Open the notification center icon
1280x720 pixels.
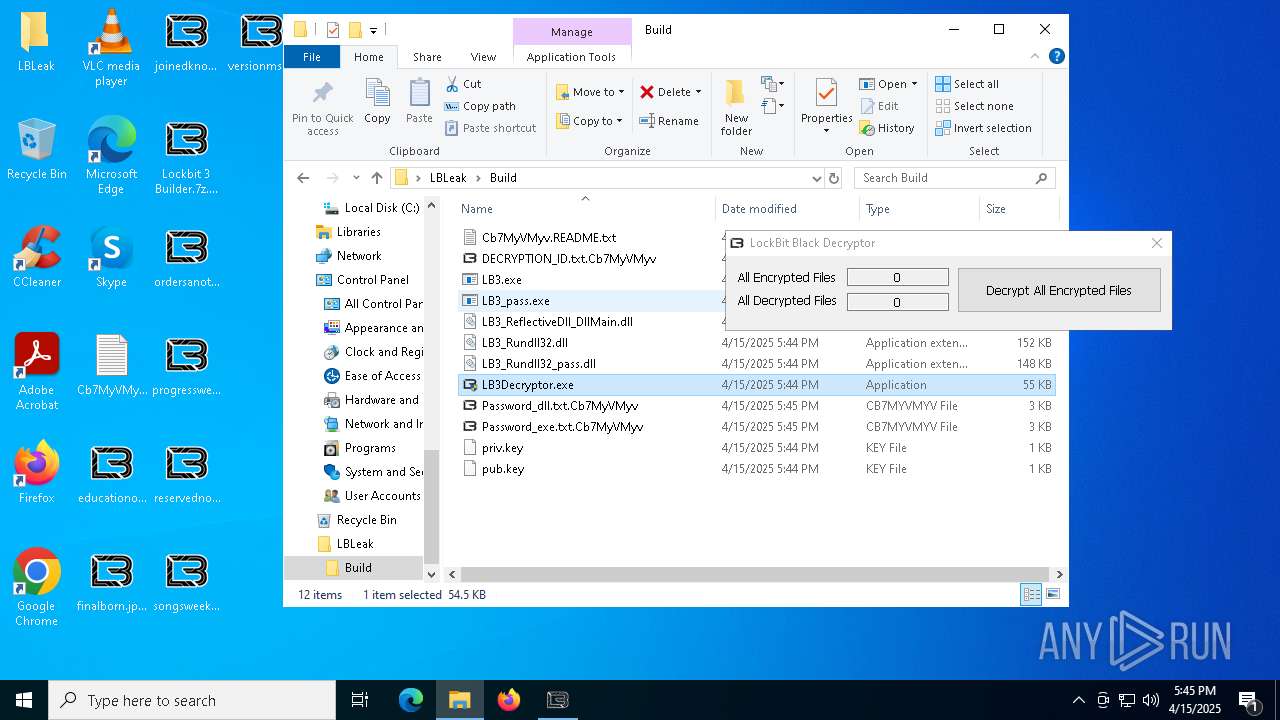coord(1248,700)
